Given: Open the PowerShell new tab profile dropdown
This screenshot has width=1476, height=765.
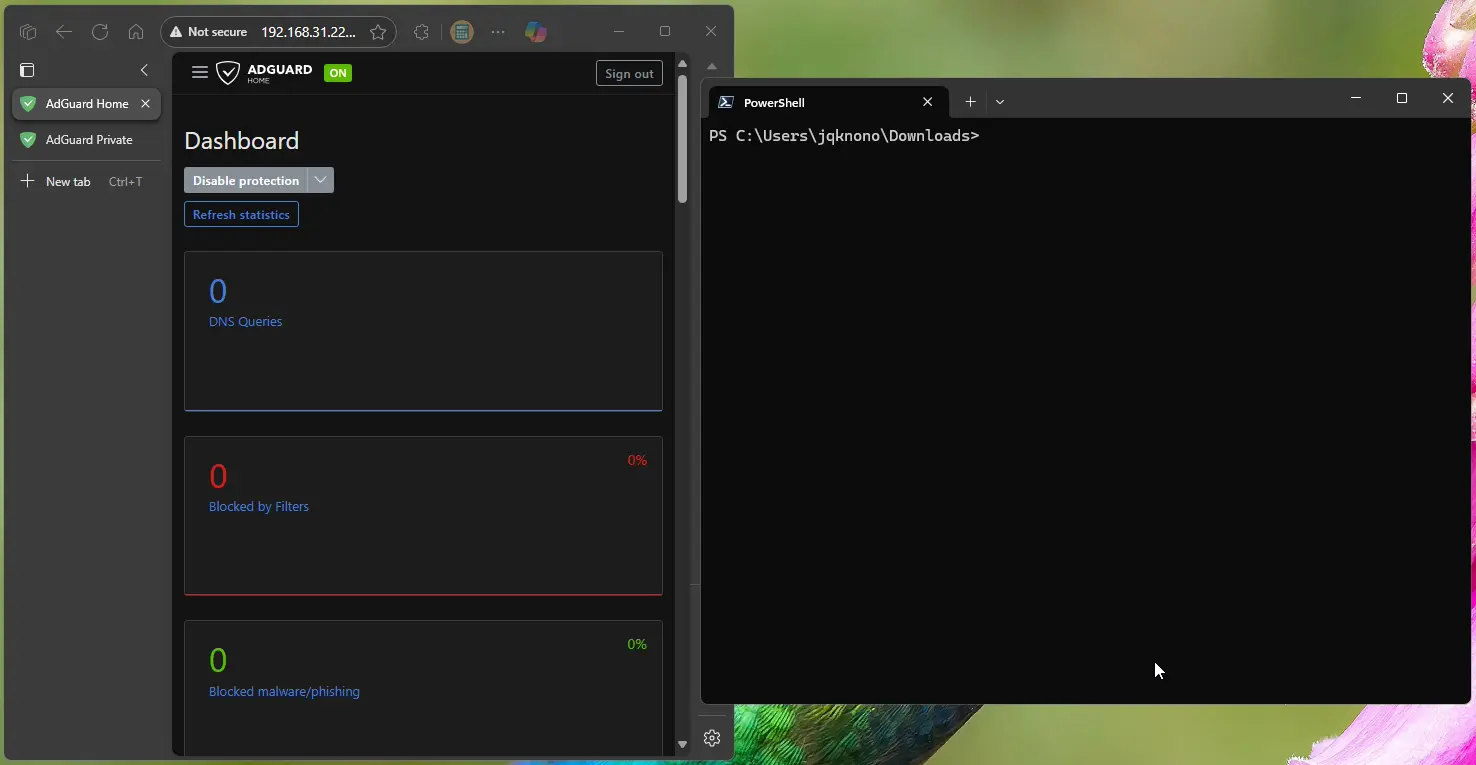Looking at the screenshot, I should [1000, 102].
